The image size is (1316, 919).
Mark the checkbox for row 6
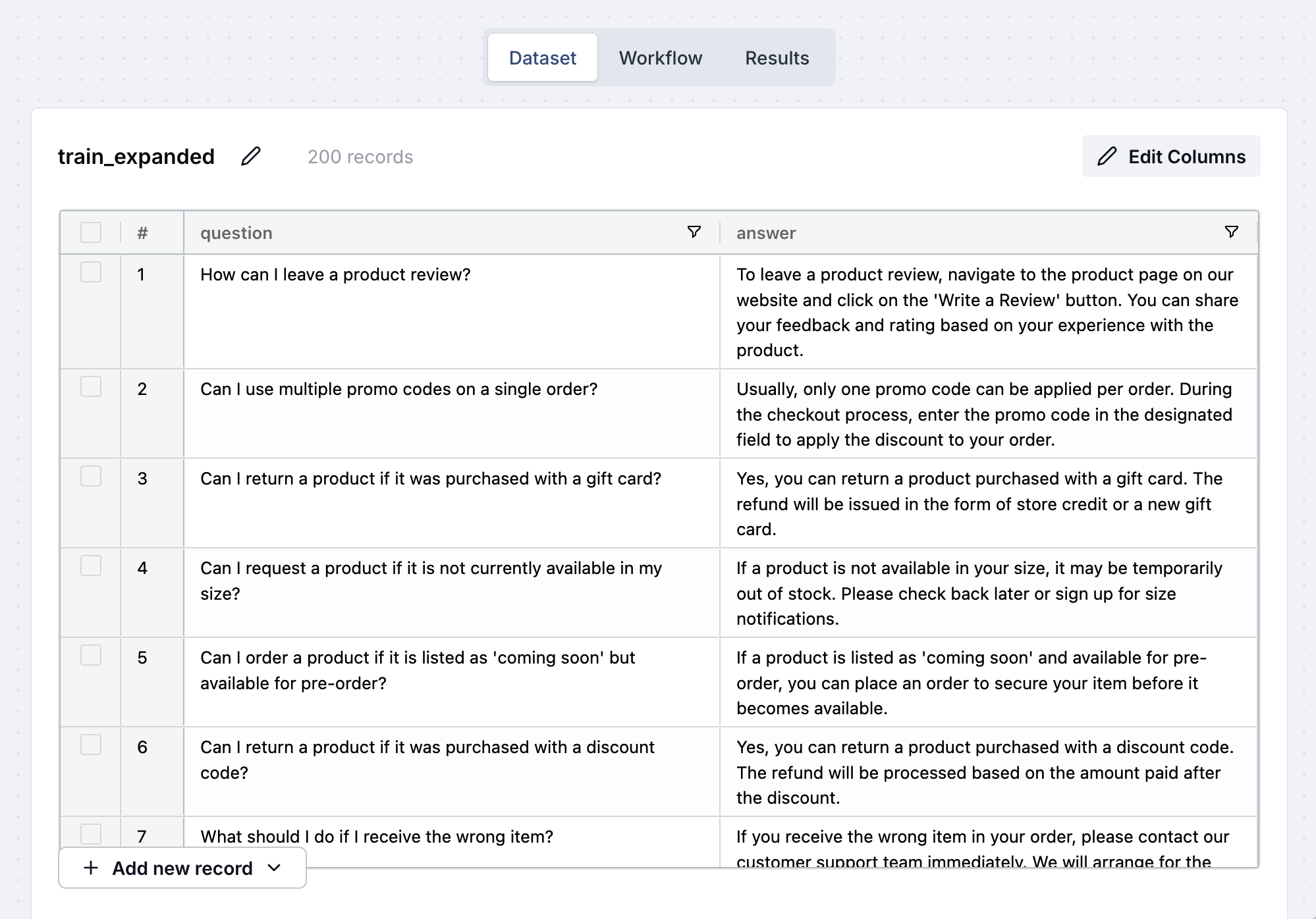coord(91,745)
